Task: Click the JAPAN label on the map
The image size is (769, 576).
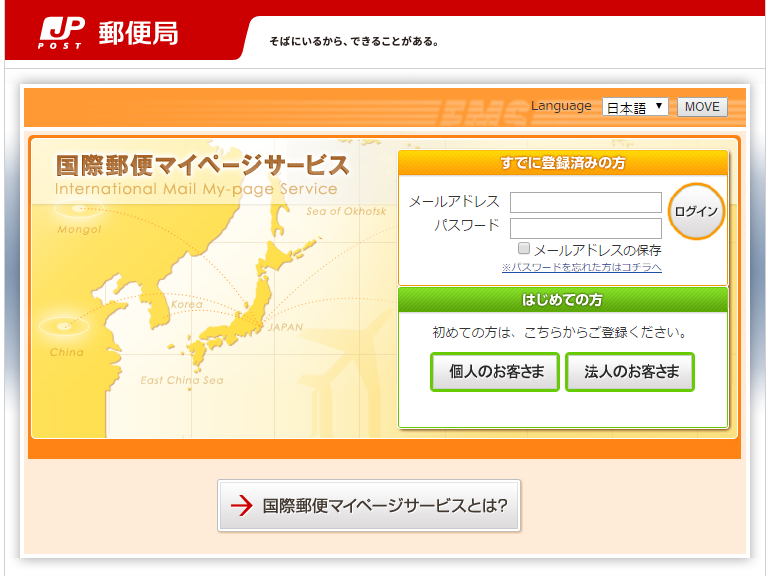Action: (285, 327)
